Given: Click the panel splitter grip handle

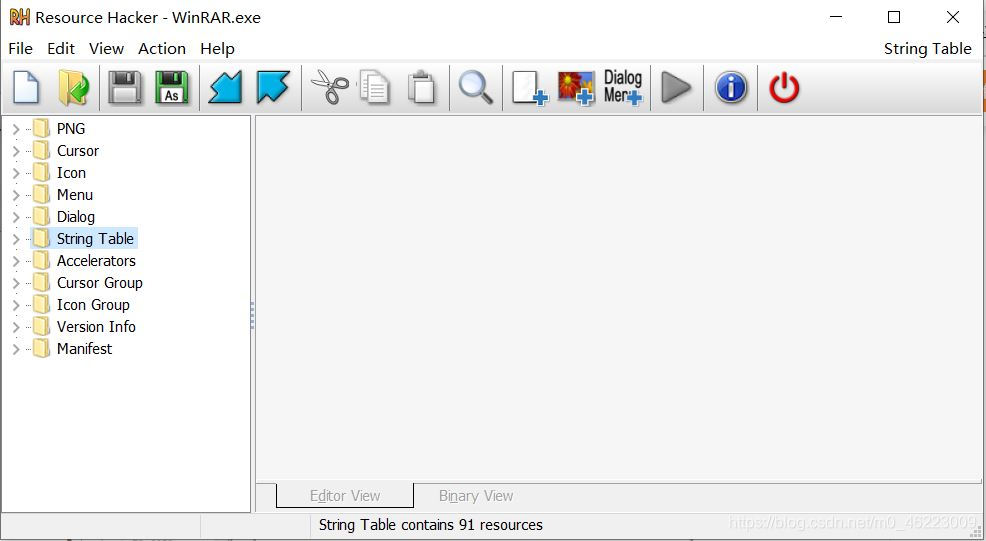Looking at the screenshot, I should coord(252,315).
